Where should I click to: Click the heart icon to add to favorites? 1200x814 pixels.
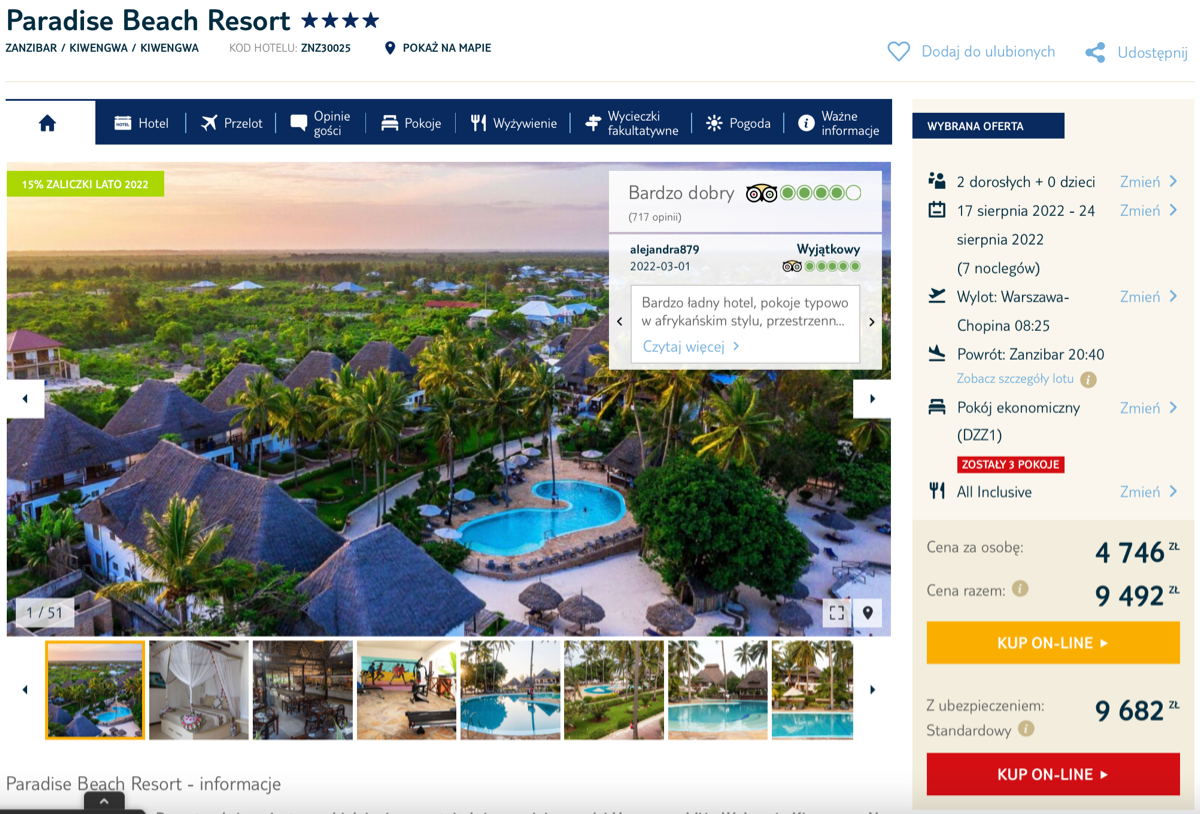[x=899, y=51]
